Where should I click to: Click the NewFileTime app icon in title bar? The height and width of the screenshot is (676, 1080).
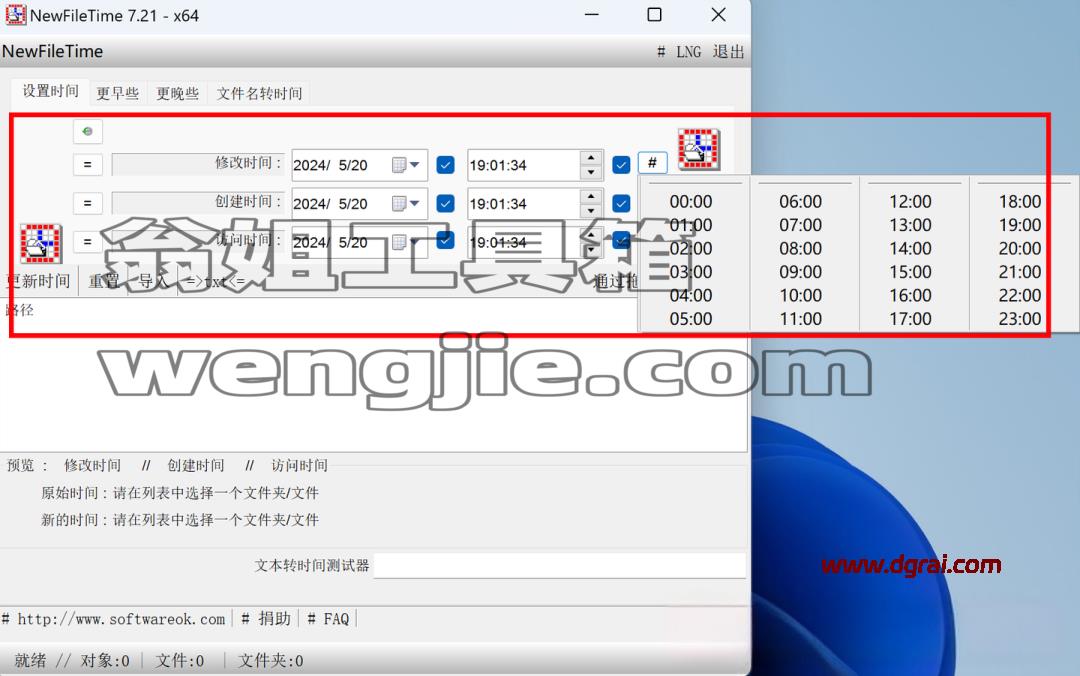point(15,14)
